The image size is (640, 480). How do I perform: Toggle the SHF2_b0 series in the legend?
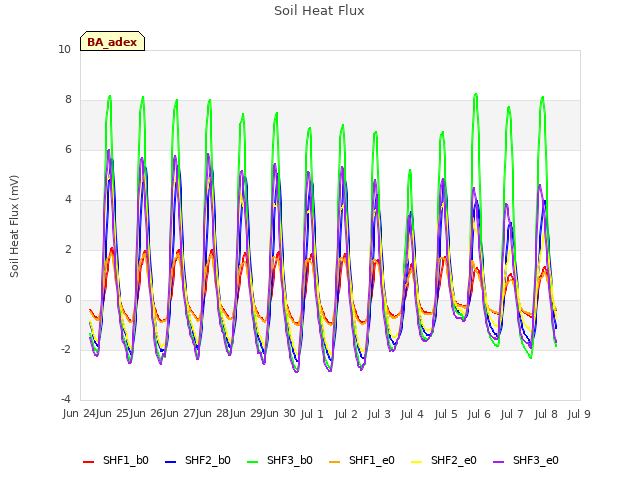(x=198, y=460)
